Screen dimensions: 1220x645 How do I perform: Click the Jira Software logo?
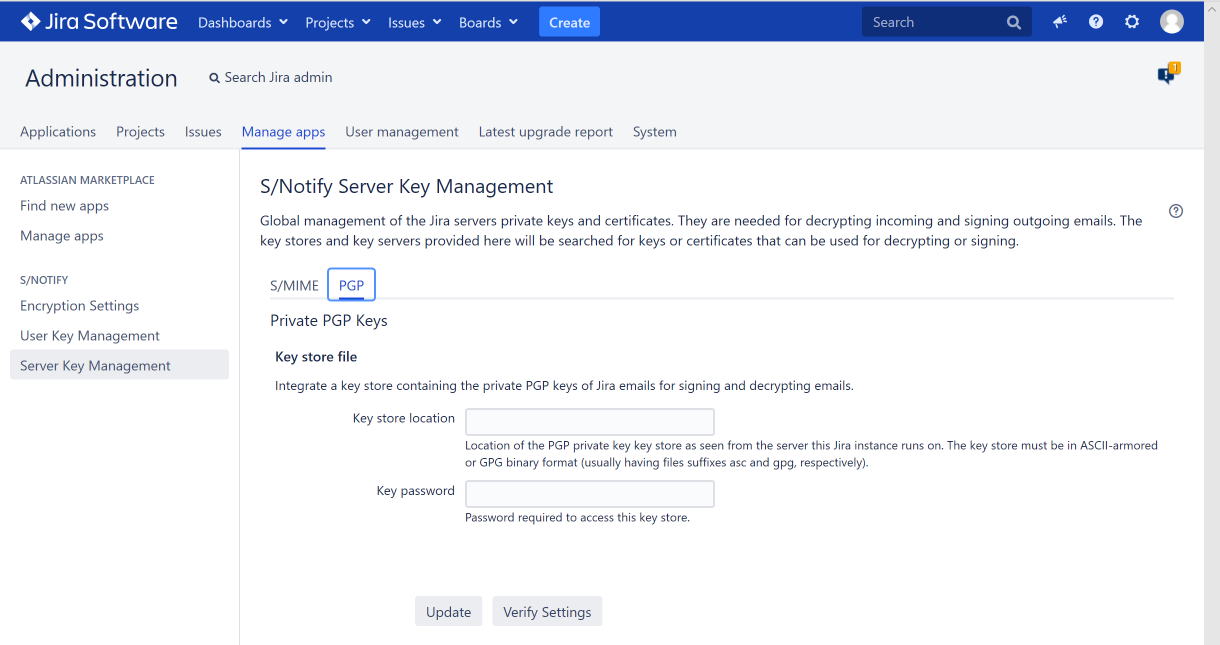(99, 22)
